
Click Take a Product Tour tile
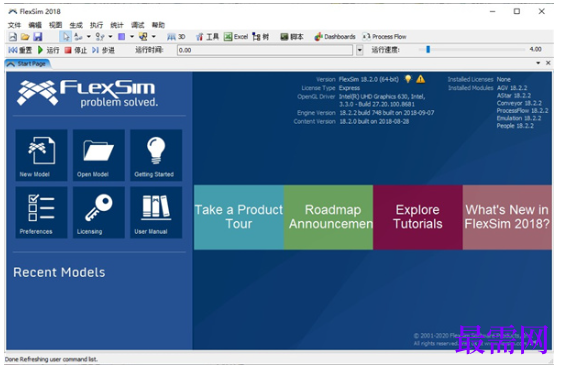pos(239,217)
